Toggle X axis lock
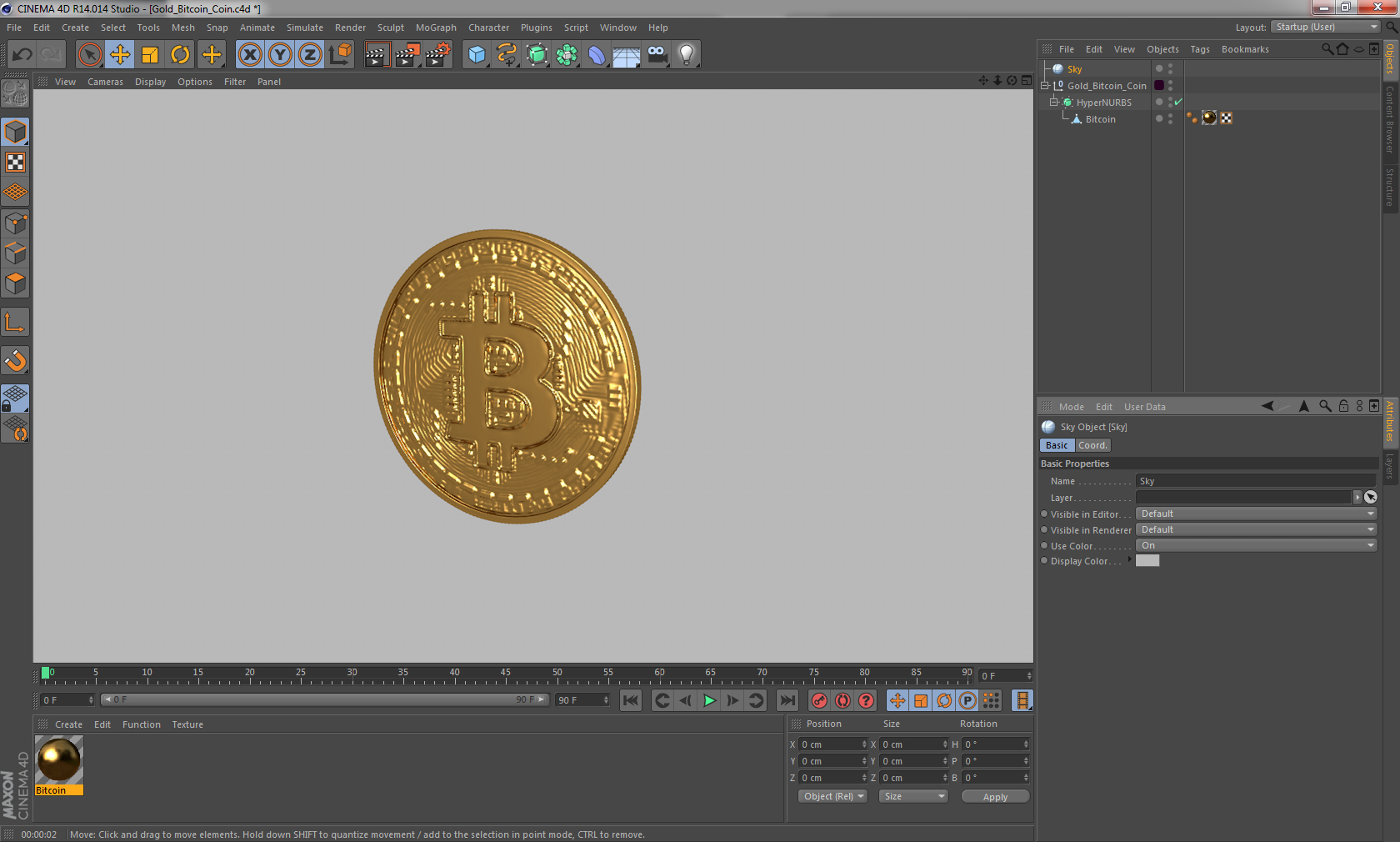 coord(250,55)
